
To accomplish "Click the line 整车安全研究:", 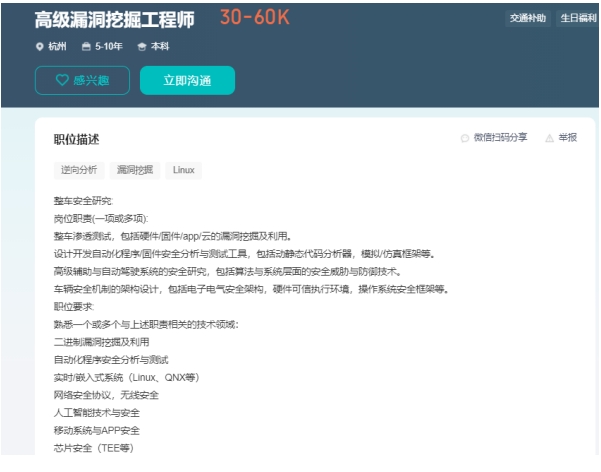I will click(84, 201).
